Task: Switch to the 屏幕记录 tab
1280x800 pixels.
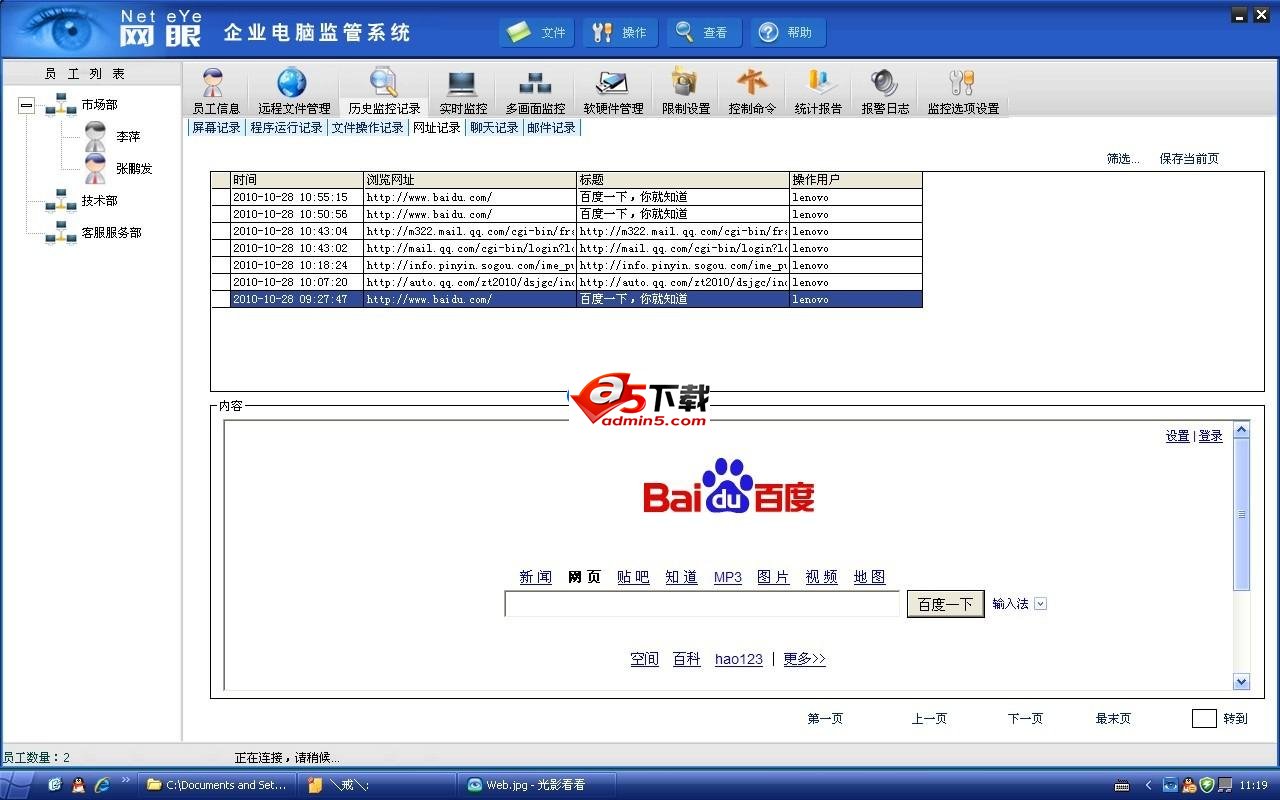Action: [216, 128]
